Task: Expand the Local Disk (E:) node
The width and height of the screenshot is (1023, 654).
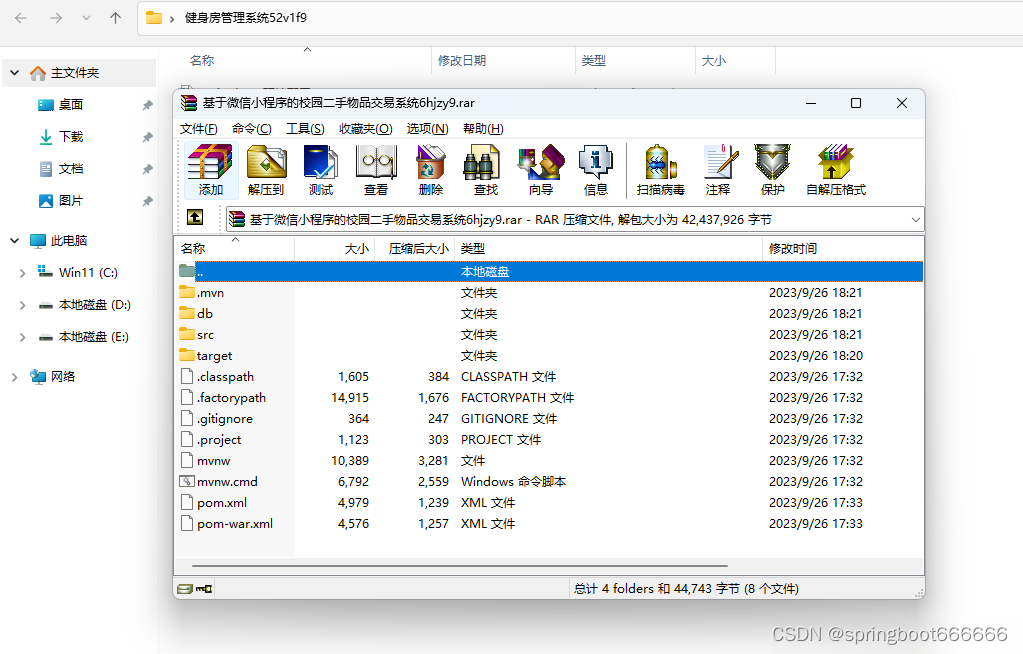Action: coord(22,337)
